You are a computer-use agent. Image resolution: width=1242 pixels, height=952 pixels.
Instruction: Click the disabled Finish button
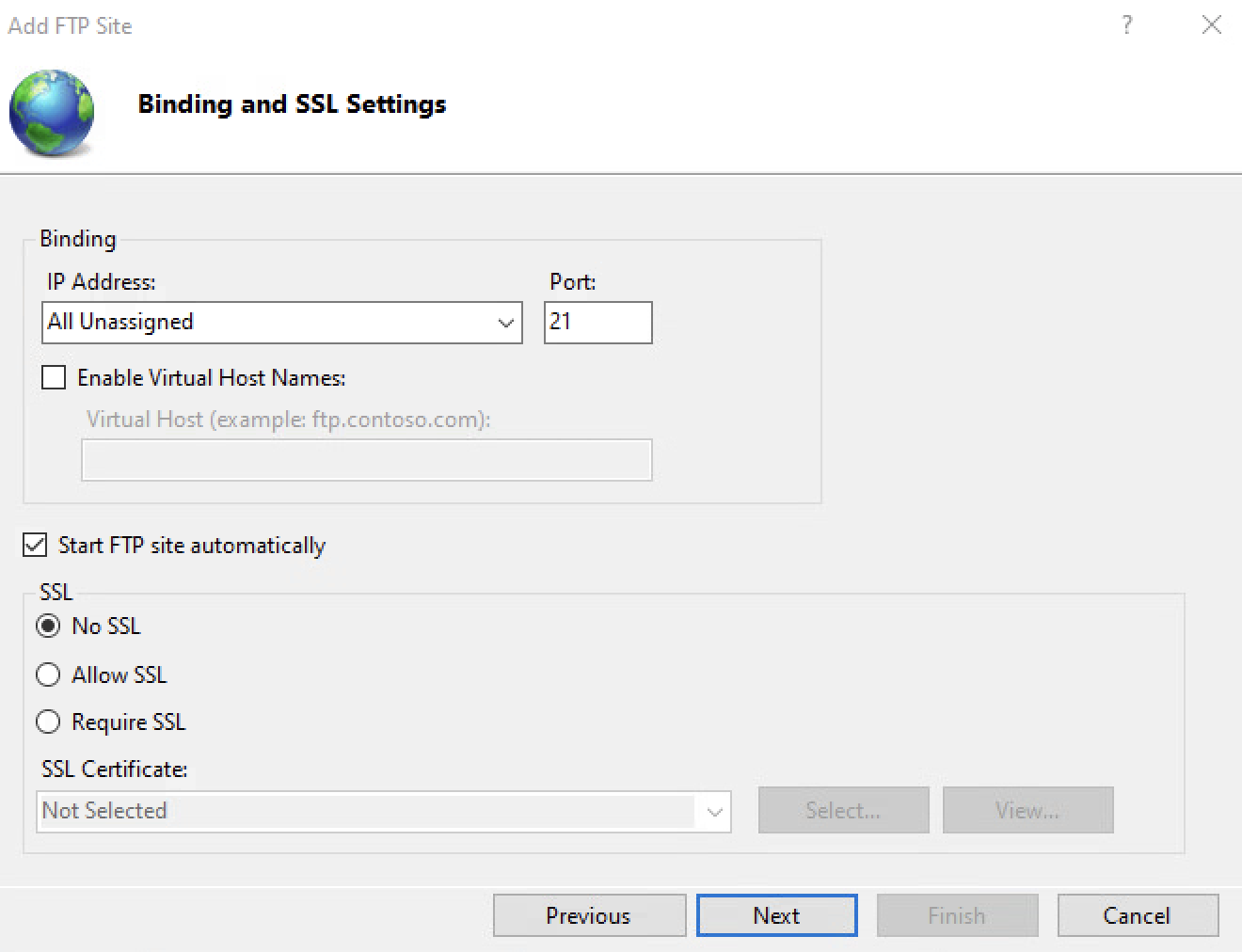click(x=957, y=914)
